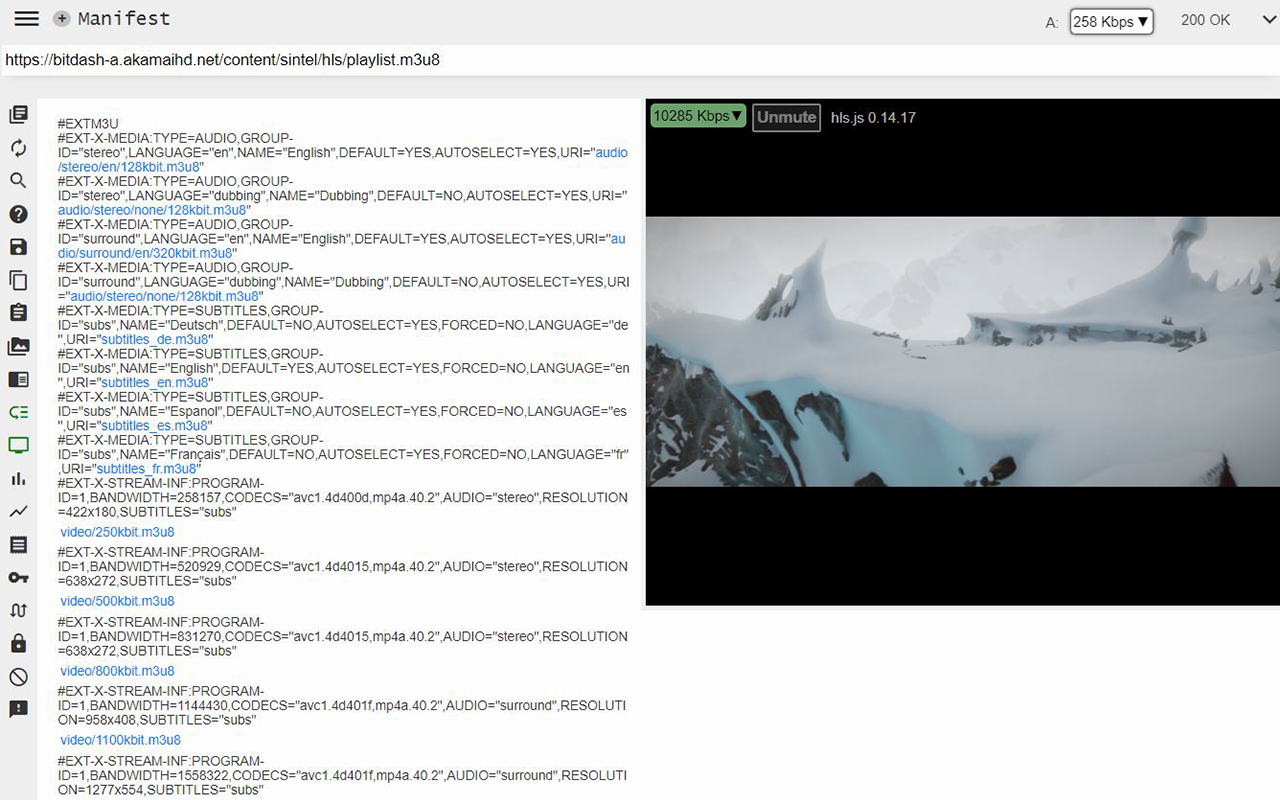Open the hamburger menu next to Manifest
This screenshot has height=800, width=1280.
click(x=26, y=17)
